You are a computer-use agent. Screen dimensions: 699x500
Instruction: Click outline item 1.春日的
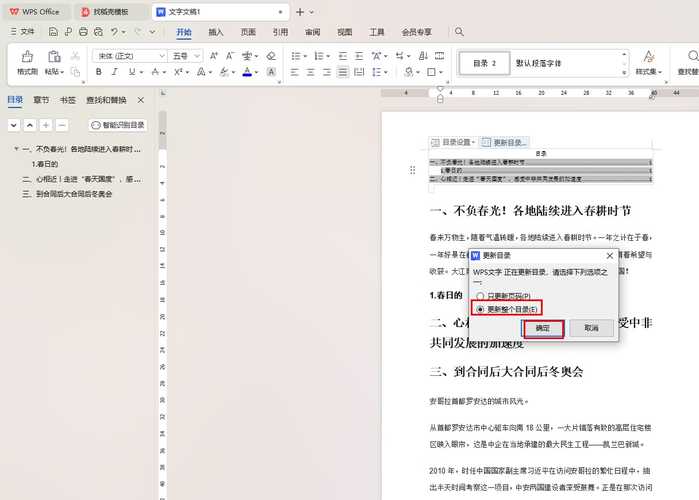click(45, 164)
